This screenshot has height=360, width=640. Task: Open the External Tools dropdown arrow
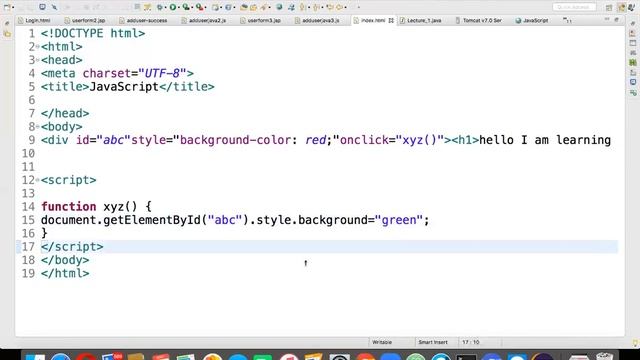coord(205,7)
